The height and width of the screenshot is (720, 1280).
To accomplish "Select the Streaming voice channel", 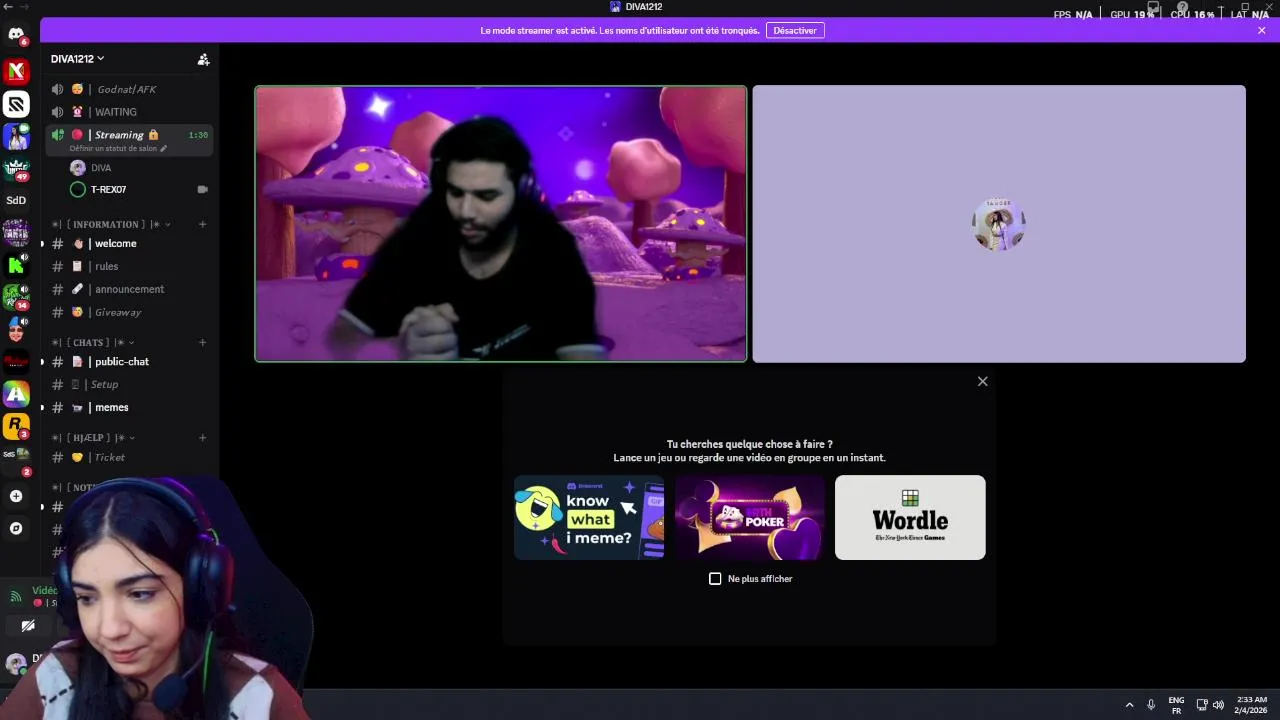I will [x=127, y=135].
